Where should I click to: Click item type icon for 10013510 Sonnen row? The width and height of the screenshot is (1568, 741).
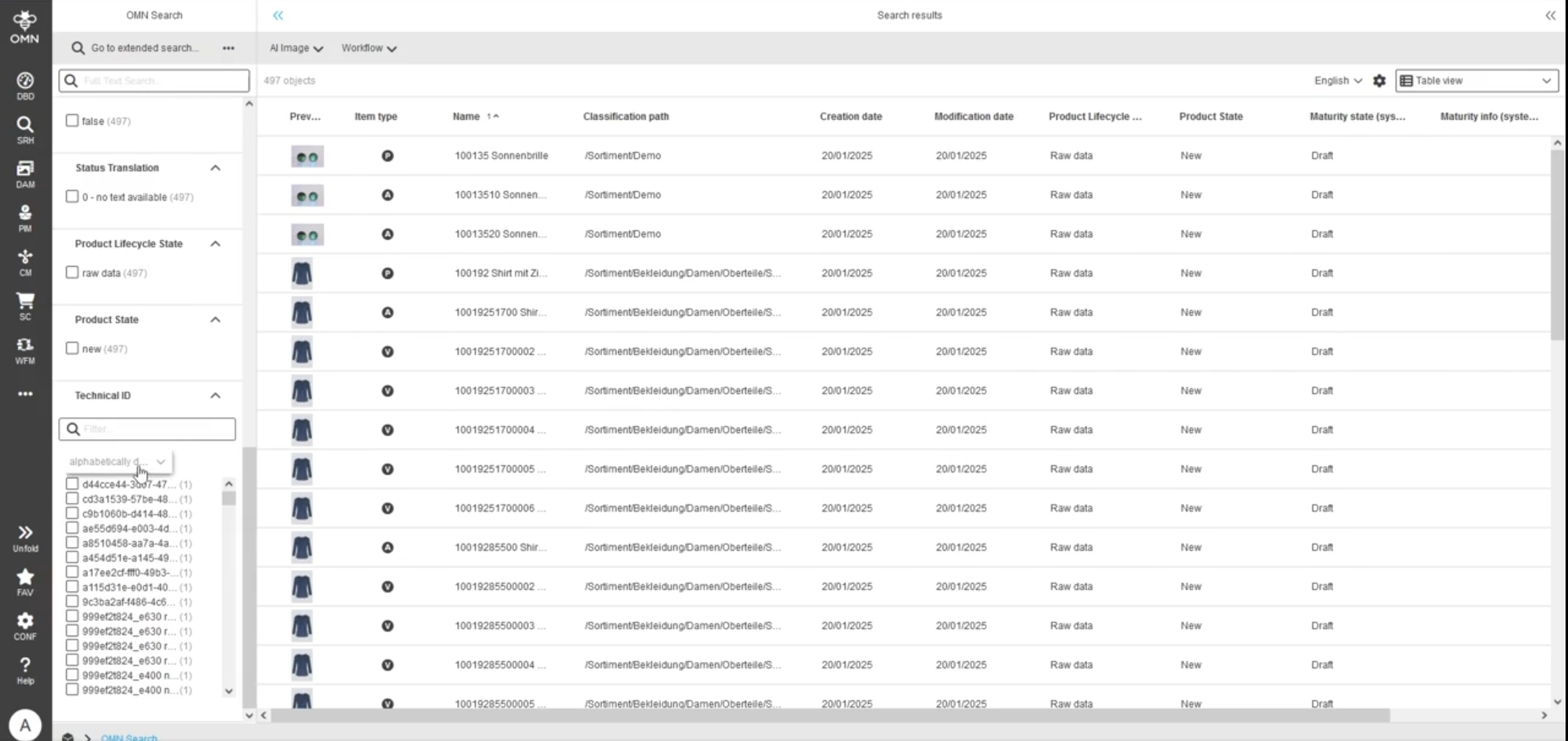point(388,195)
